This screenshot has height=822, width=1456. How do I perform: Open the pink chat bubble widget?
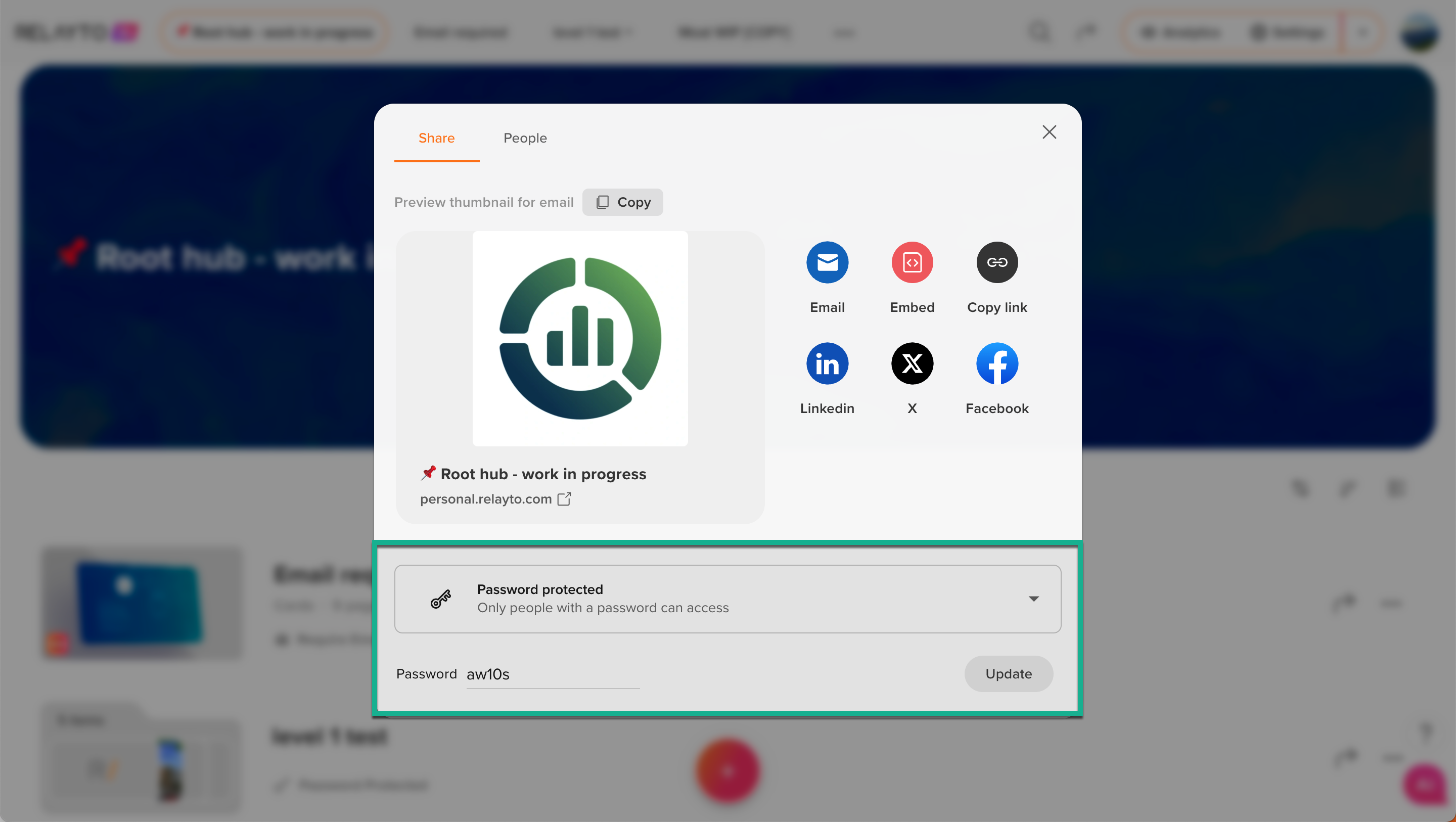point(1426,784)
